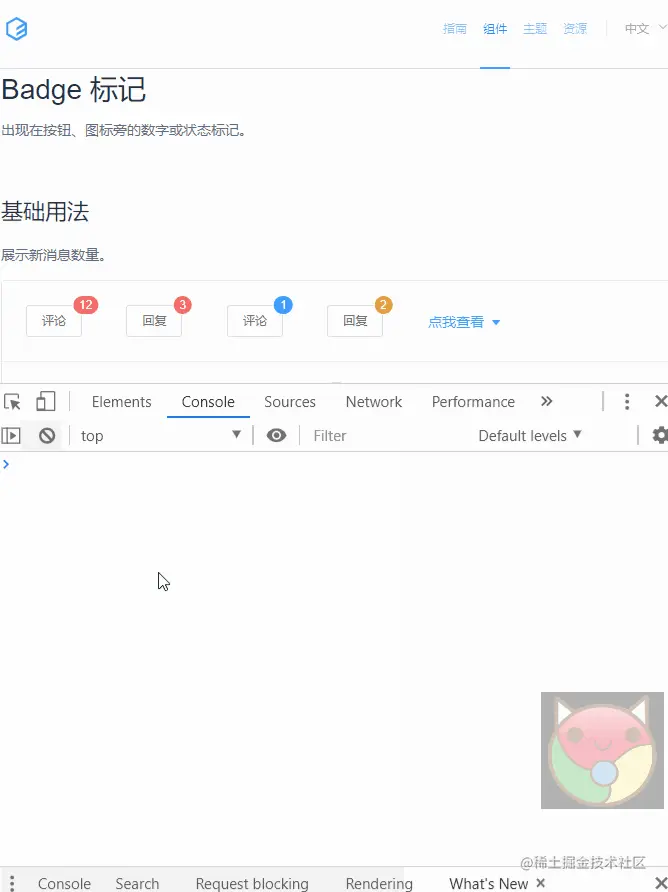Open the top JavaScript context dropdown
This screenshot has width=668, height=892.
pos(161,436)
